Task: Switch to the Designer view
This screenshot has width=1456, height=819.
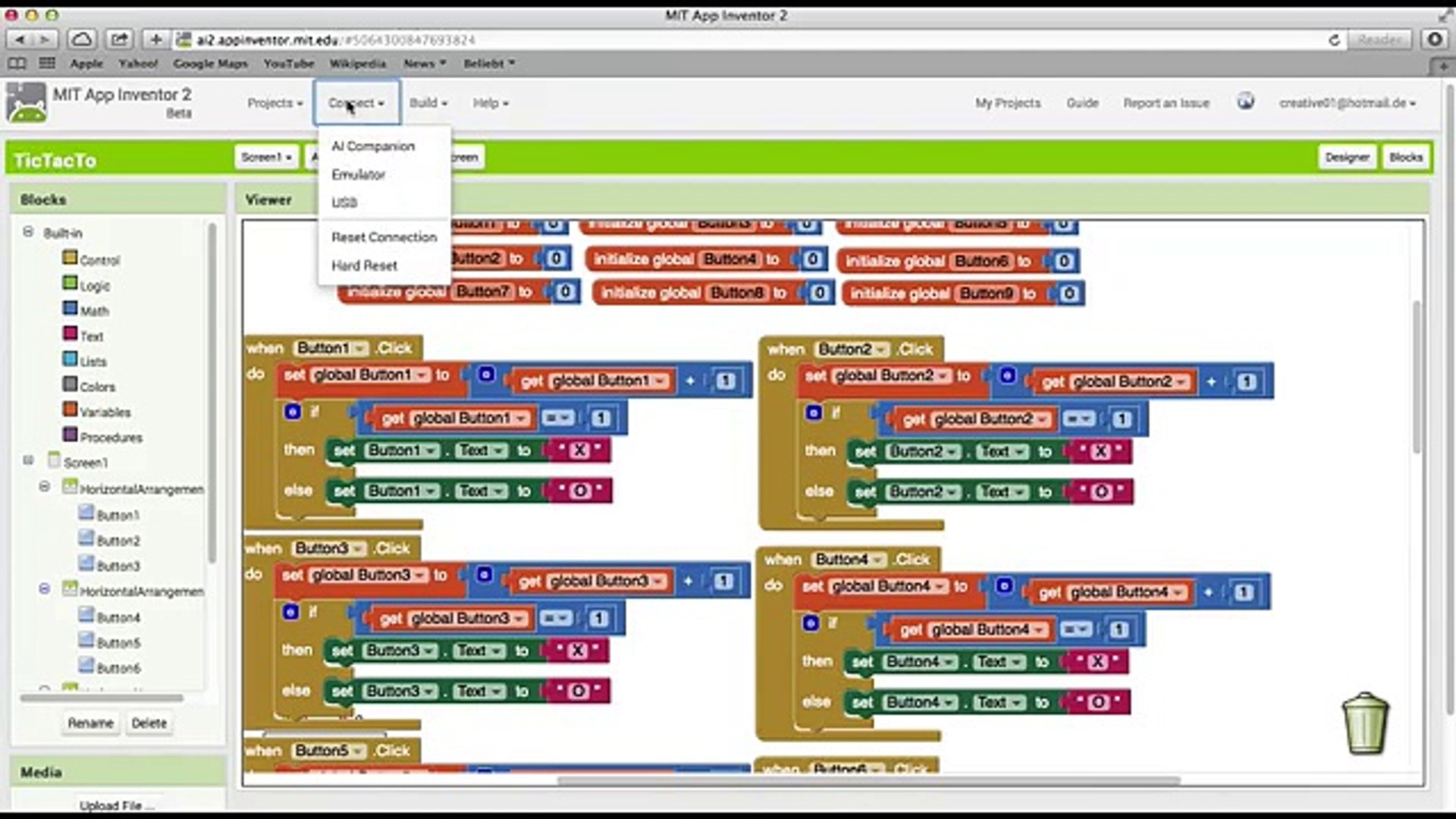Action: point(1347,157)
